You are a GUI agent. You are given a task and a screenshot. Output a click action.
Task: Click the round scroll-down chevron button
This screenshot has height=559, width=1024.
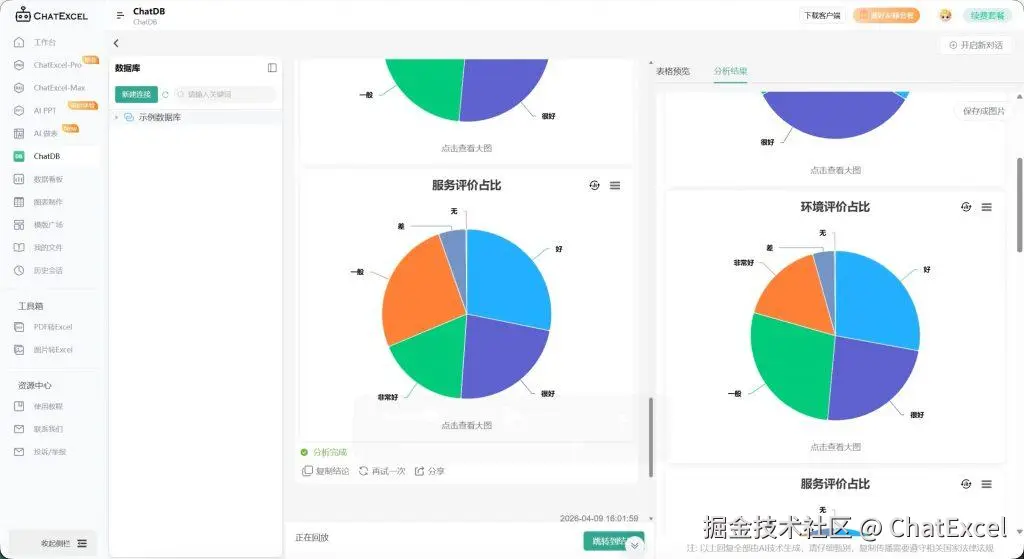tap(634, 545)
